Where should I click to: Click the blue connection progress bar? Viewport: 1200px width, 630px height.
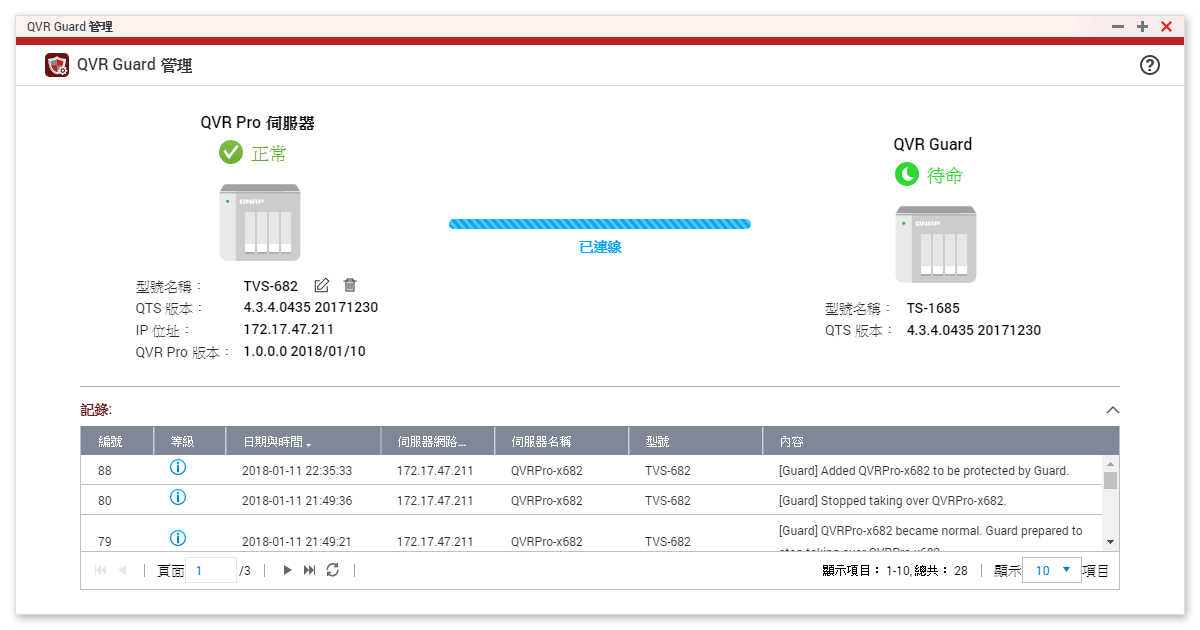tap(599, 224)
